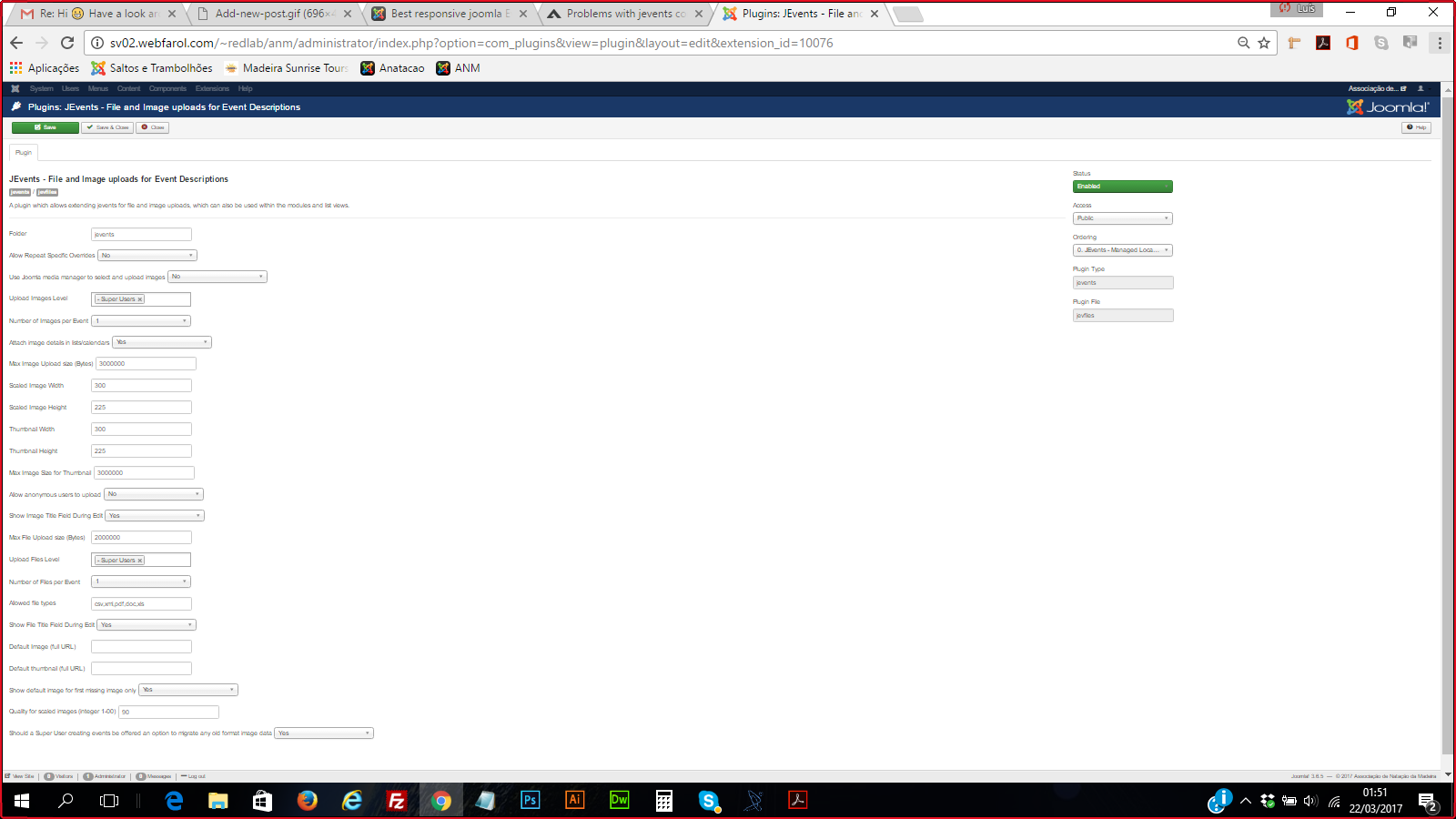Open the Ordering dropdown

point(1123,250)
